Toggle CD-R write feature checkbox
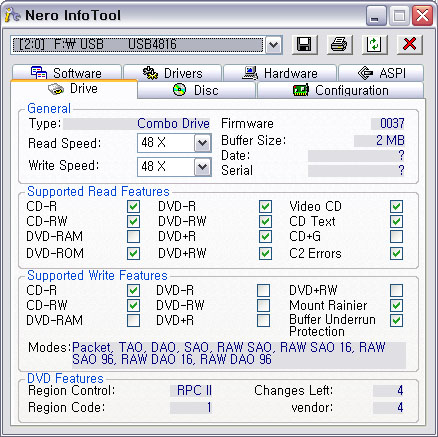 click(133, 290)
